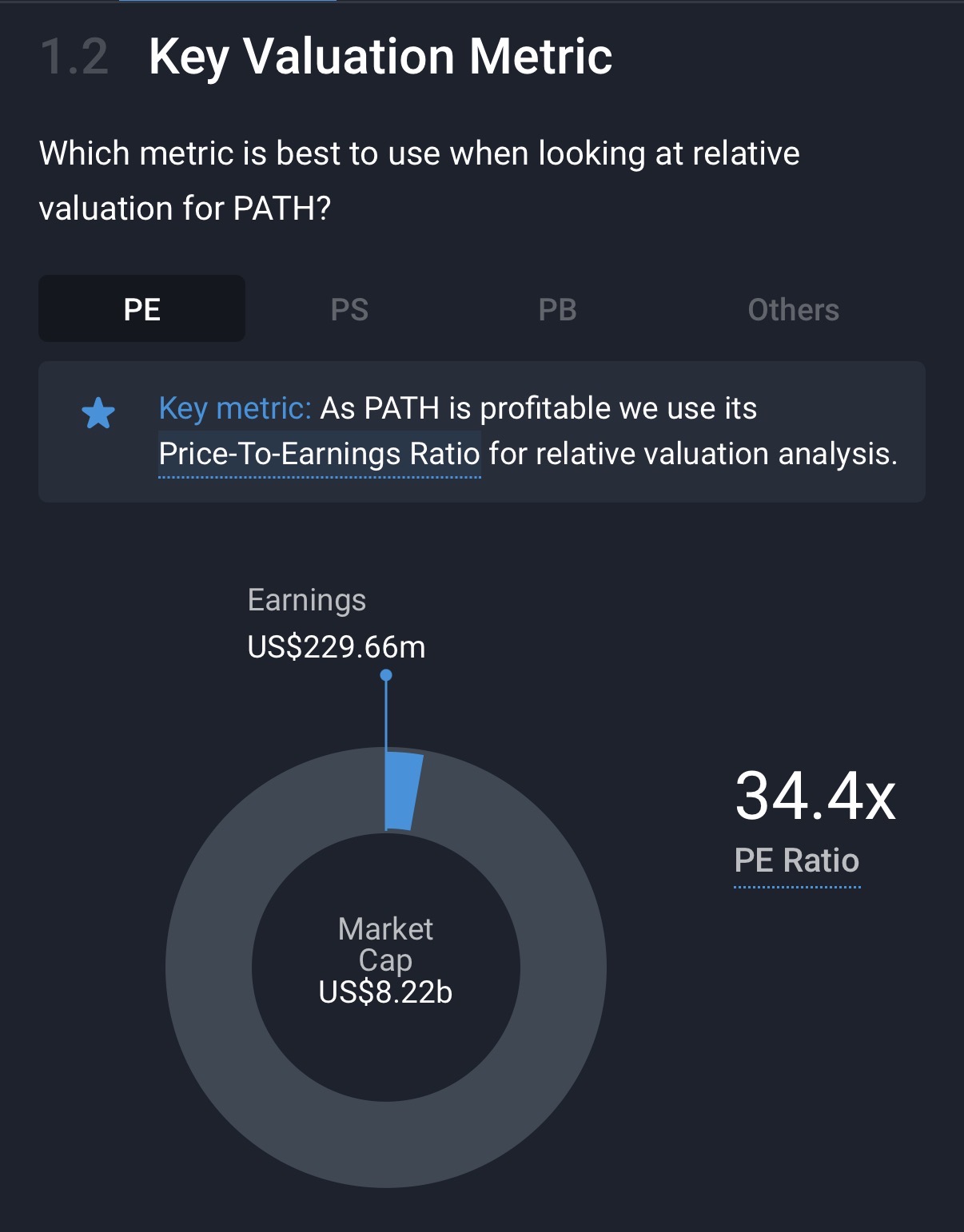This screenshot has width=964, height=1232.
Task: Click the Earnings marker dot above chart
Action: 386,675
